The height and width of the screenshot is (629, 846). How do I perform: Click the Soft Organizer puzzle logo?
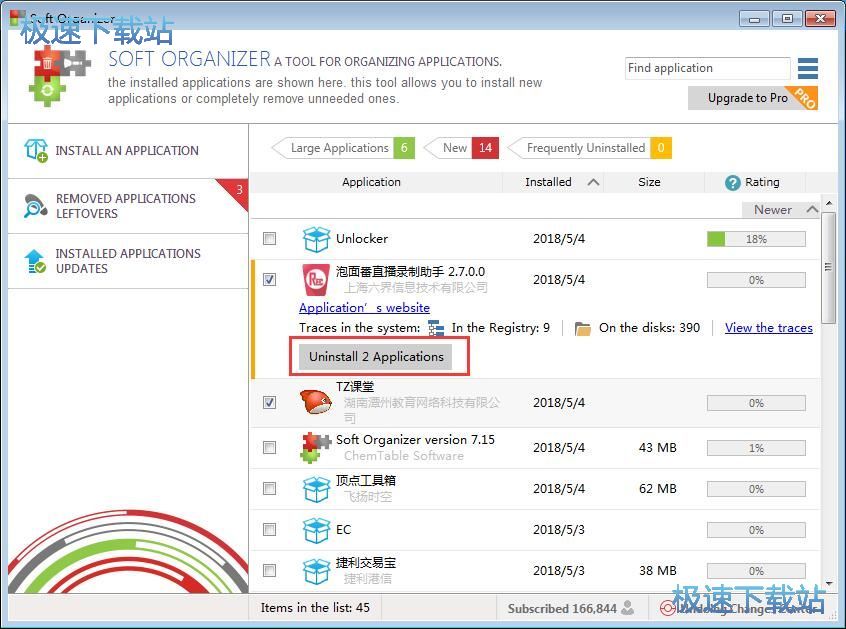pyautogui.click(x=58, y=76)
